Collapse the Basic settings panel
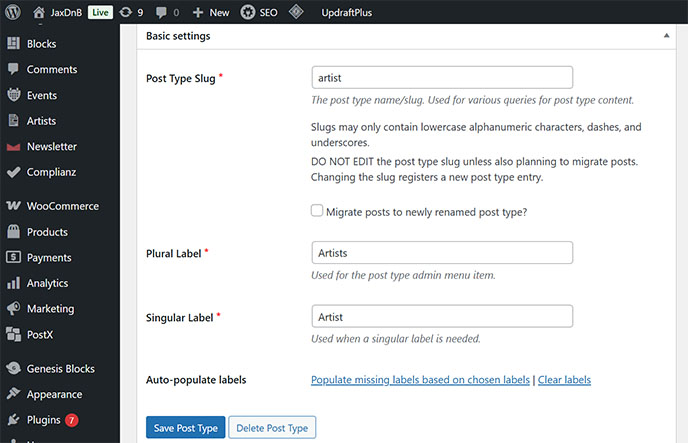The height and width of the screenshot is (443, 688). [x=666, y=35]
